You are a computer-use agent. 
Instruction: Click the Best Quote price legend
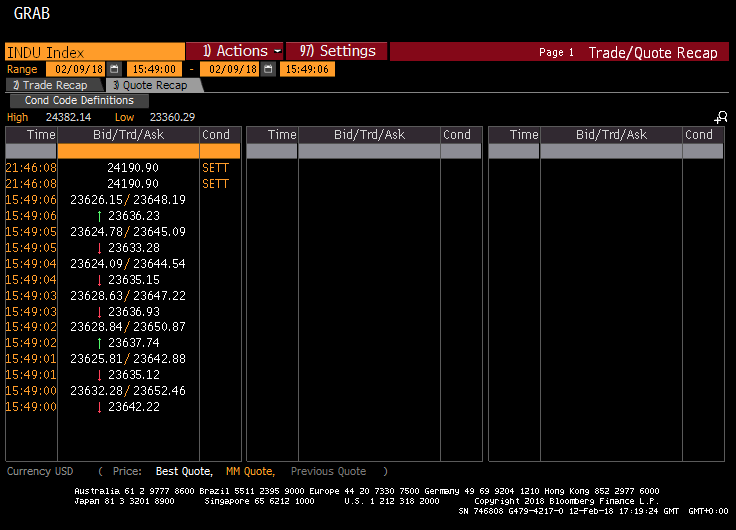184,471
